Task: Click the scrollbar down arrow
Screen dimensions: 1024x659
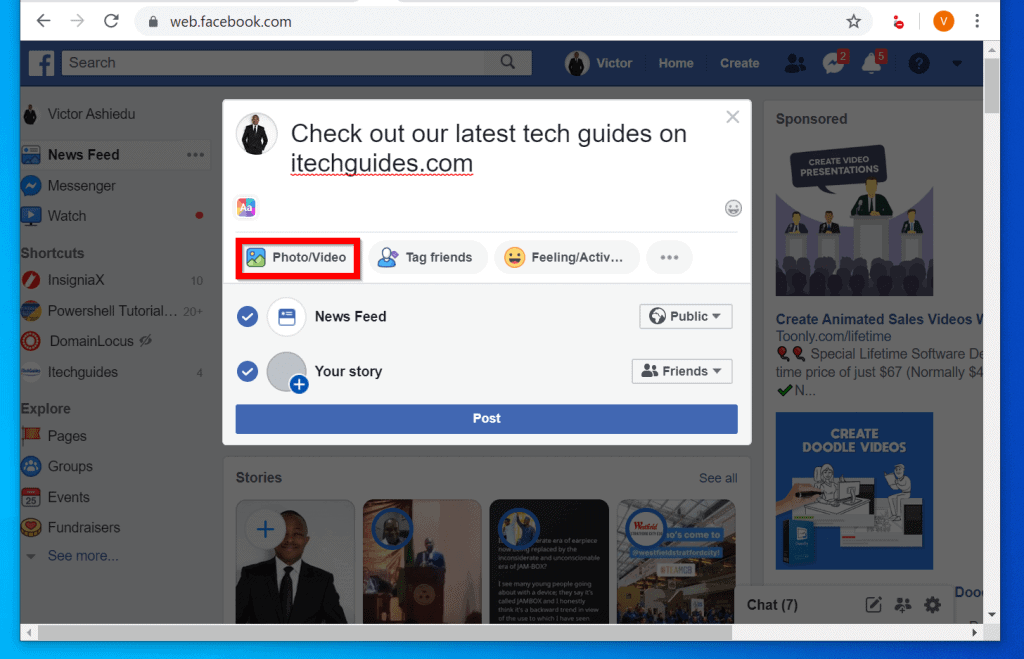Action: point(992,615)
